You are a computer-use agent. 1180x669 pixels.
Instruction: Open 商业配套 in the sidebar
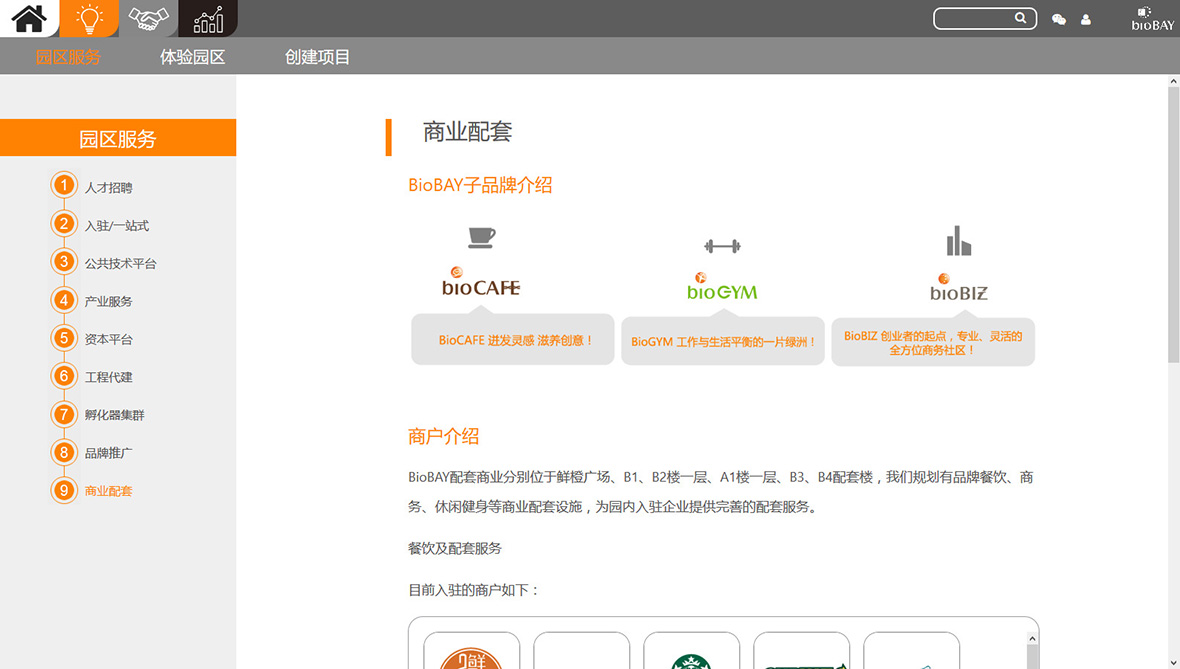[108, 491]
